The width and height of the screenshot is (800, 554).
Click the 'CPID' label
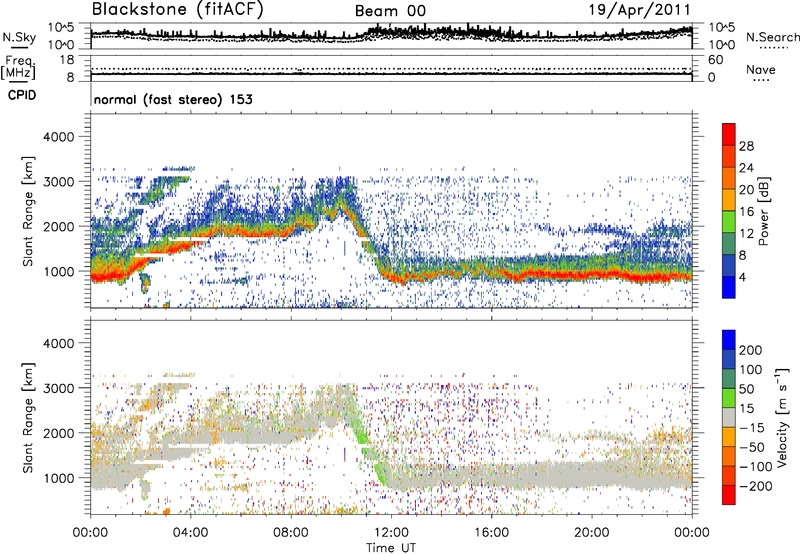tap(22, 95)
